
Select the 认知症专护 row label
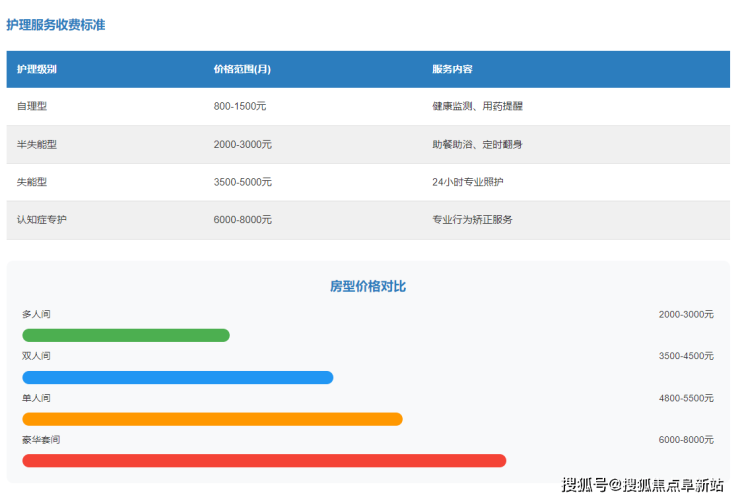tap(42, 220)
